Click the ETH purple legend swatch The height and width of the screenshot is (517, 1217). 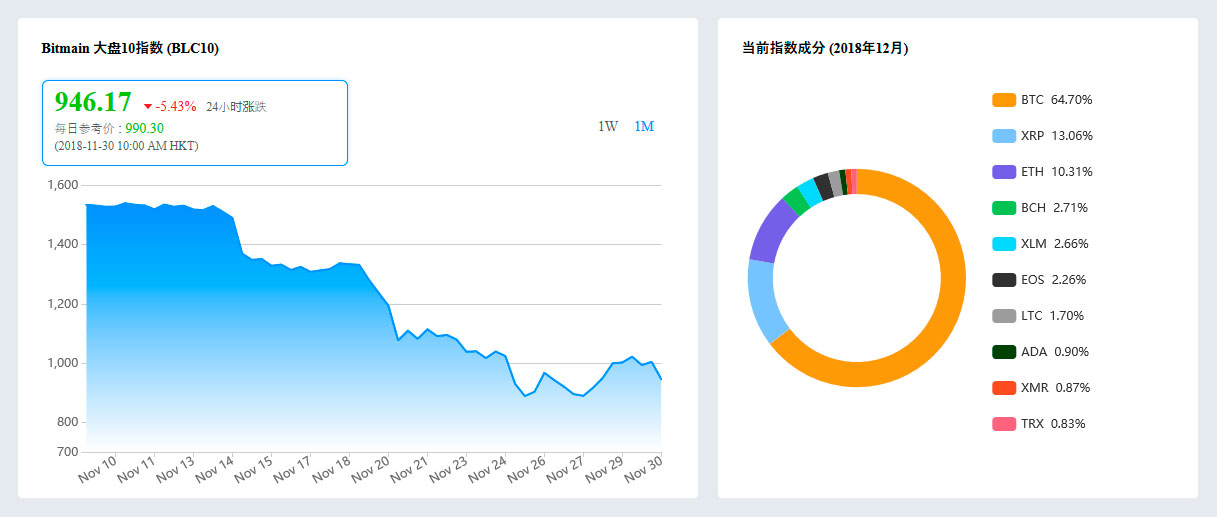point(1004,172)
